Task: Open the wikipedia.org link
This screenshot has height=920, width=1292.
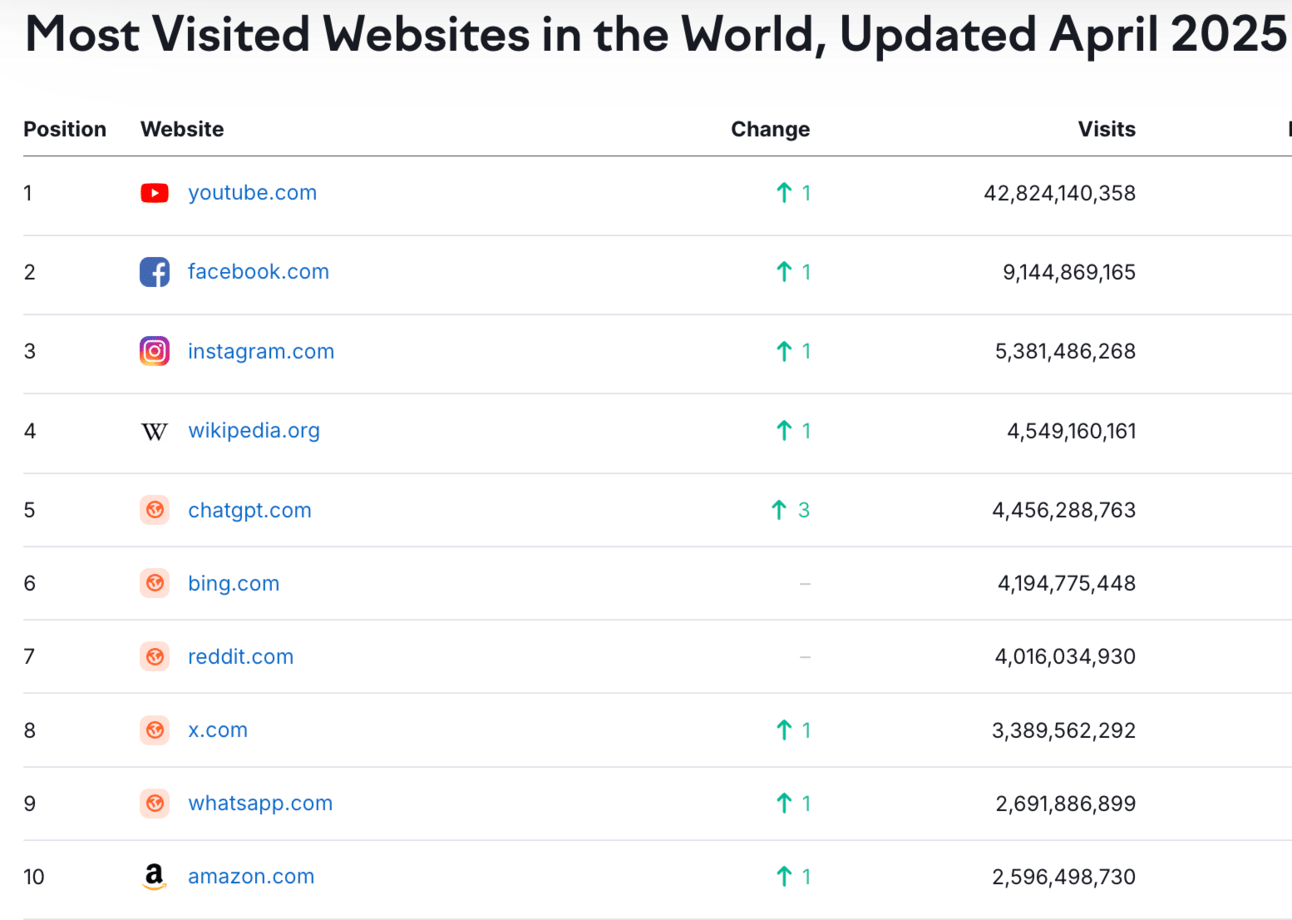Action: click(254, 431)
